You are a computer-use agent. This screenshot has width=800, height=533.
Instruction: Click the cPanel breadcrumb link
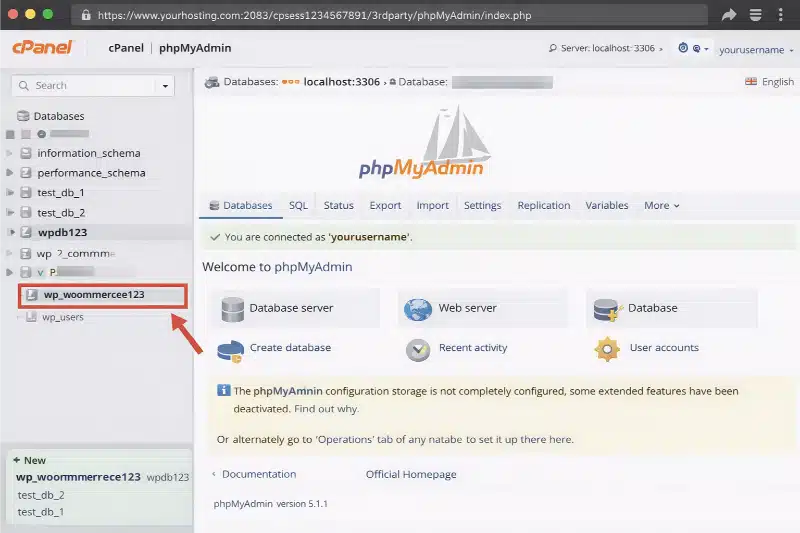126,48
